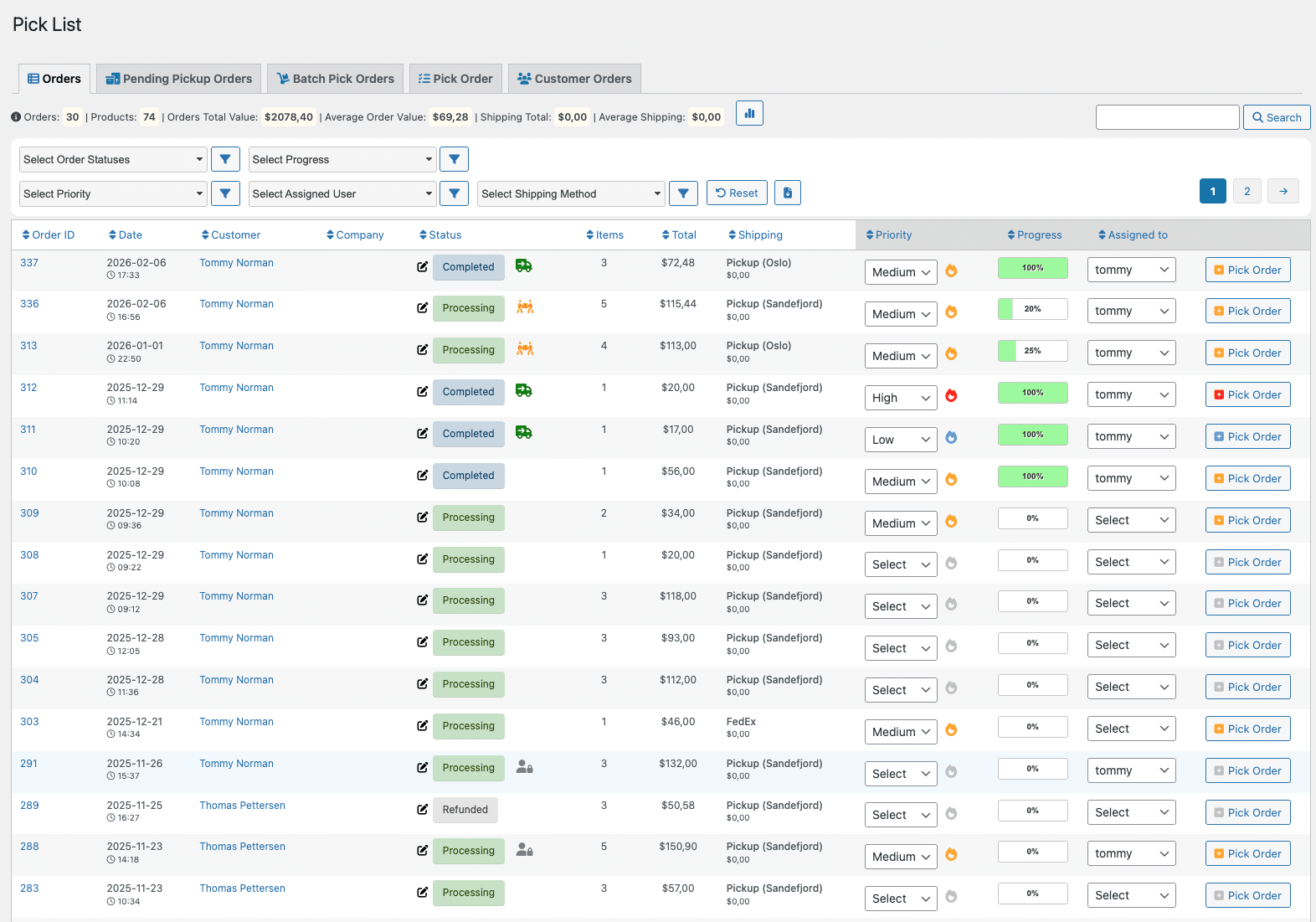Screen dimensions: 1316x922
Task: Click the green truck icon for order 312
Action: pos(524,391)
